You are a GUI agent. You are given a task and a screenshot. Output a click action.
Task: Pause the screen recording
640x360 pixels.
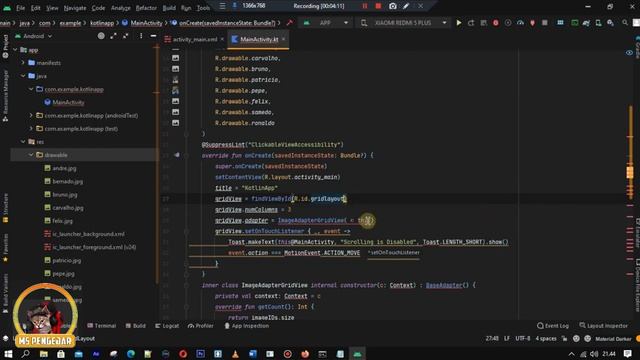tap(364, 6)
